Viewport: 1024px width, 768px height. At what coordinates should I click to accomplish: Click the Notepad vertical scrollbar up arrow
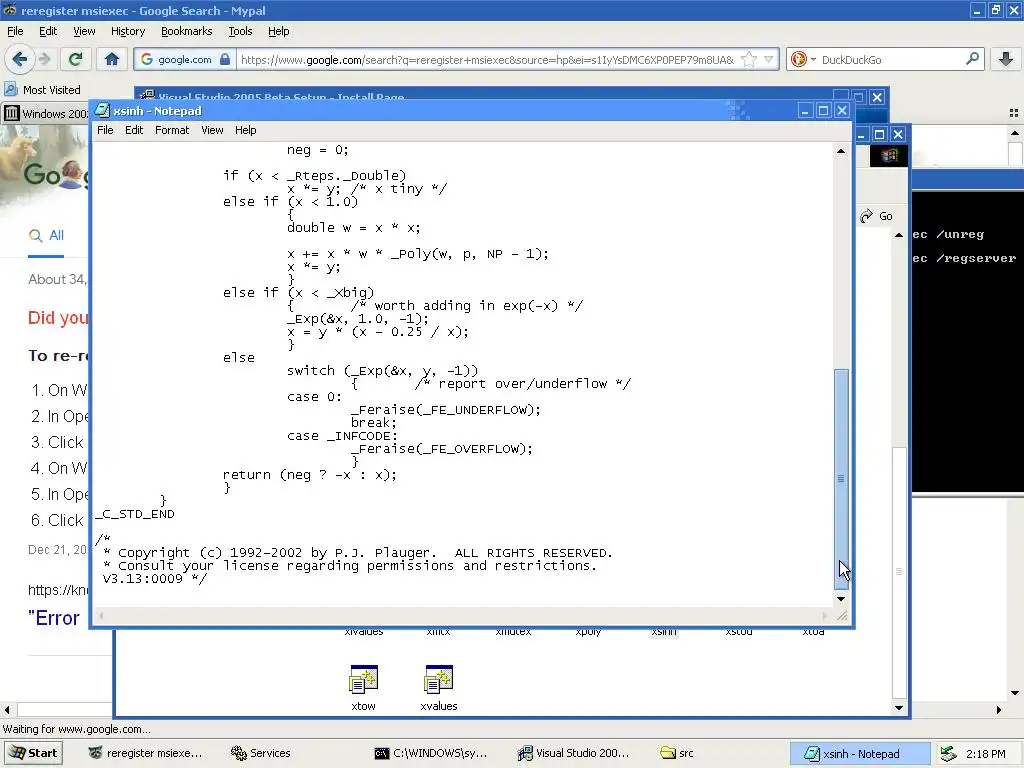click(841, 151)
